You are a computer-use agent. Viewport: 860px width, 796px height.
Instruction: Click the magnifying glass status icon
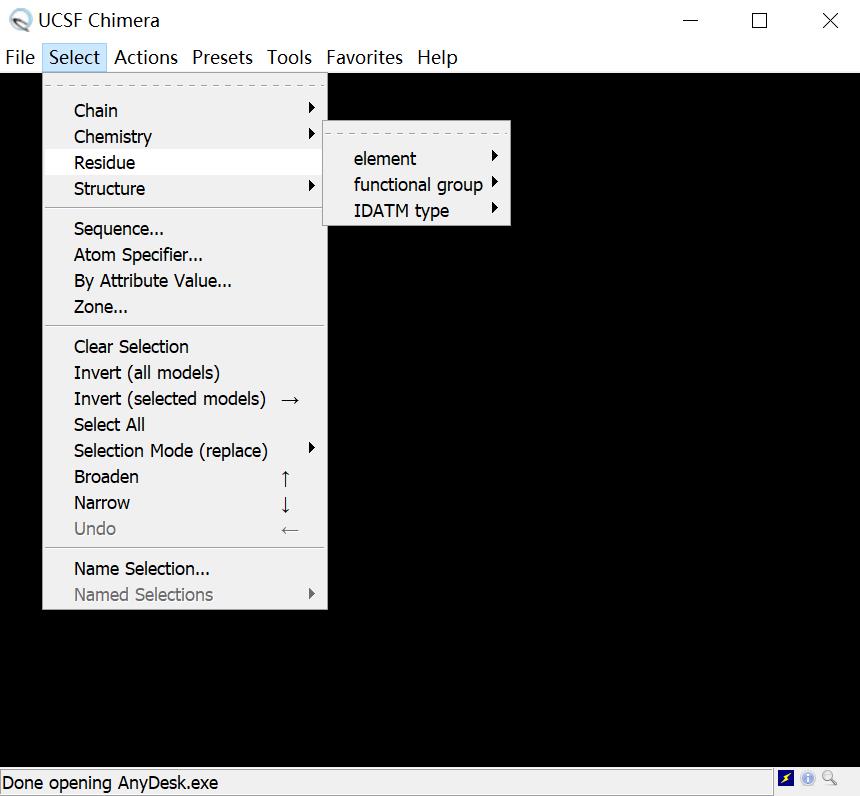[829, 777]
